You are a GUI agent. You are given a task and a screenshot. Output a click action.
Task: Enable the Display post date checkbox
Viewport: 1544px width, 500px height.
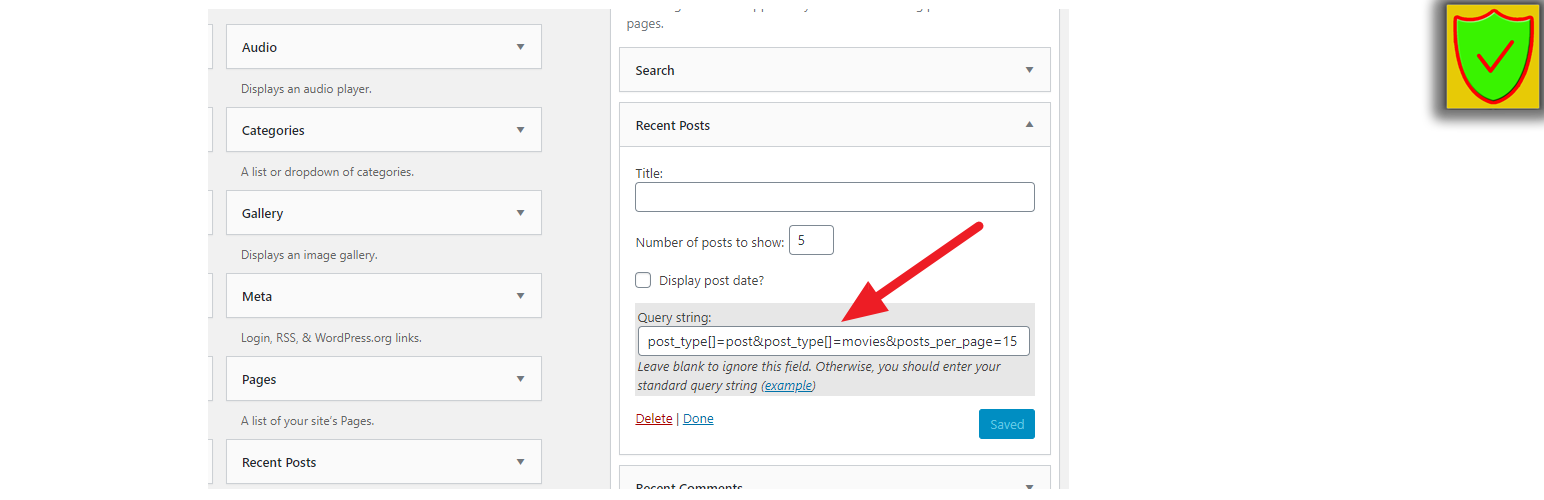644,281
